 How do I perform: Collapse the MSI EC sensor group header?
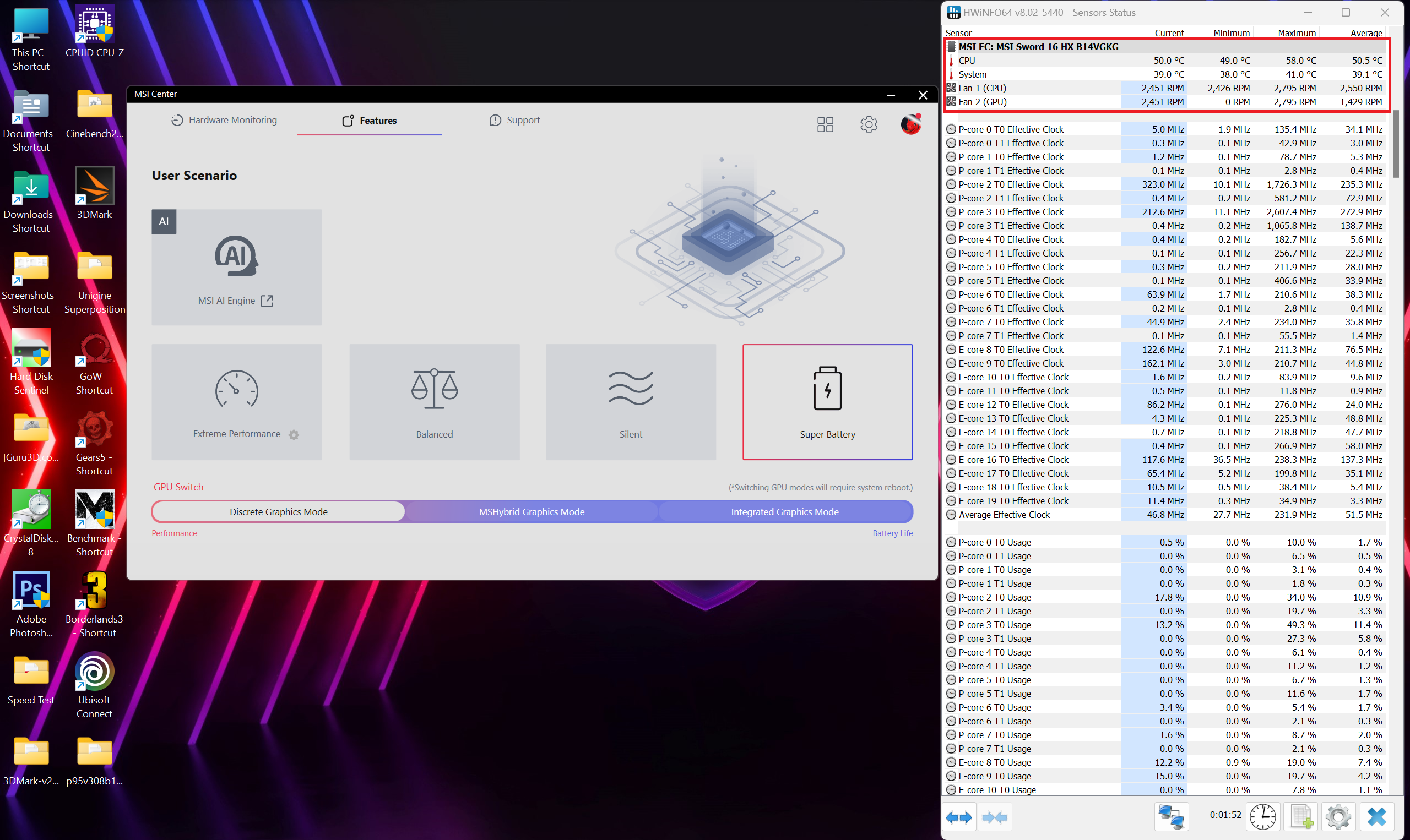click(x=1165, y=46)
